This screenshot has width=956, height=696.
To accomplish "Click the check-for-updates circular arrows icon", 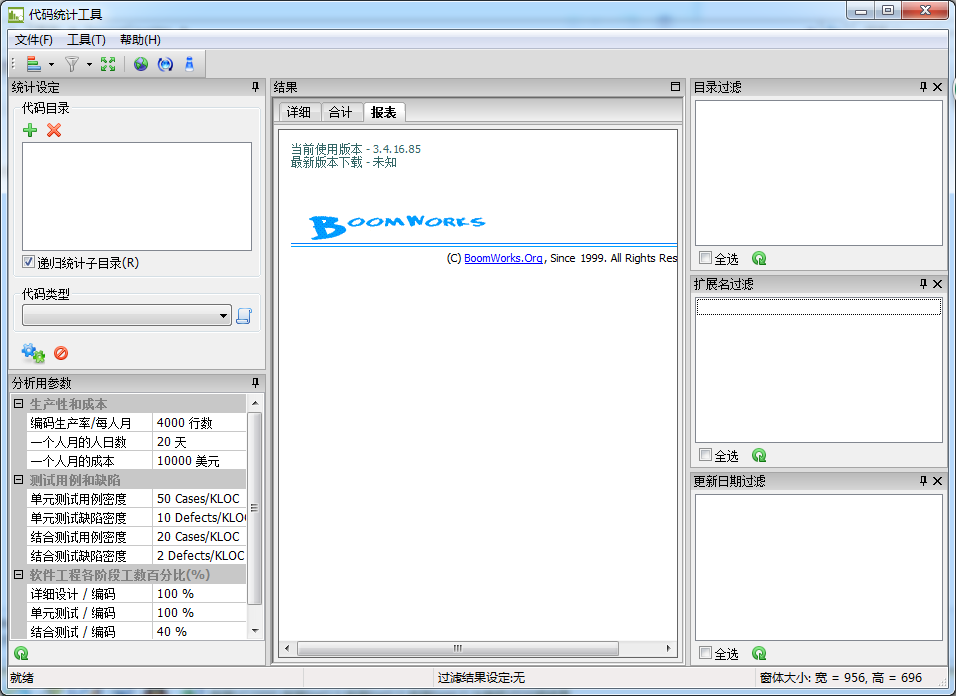I will coord(165,64).
